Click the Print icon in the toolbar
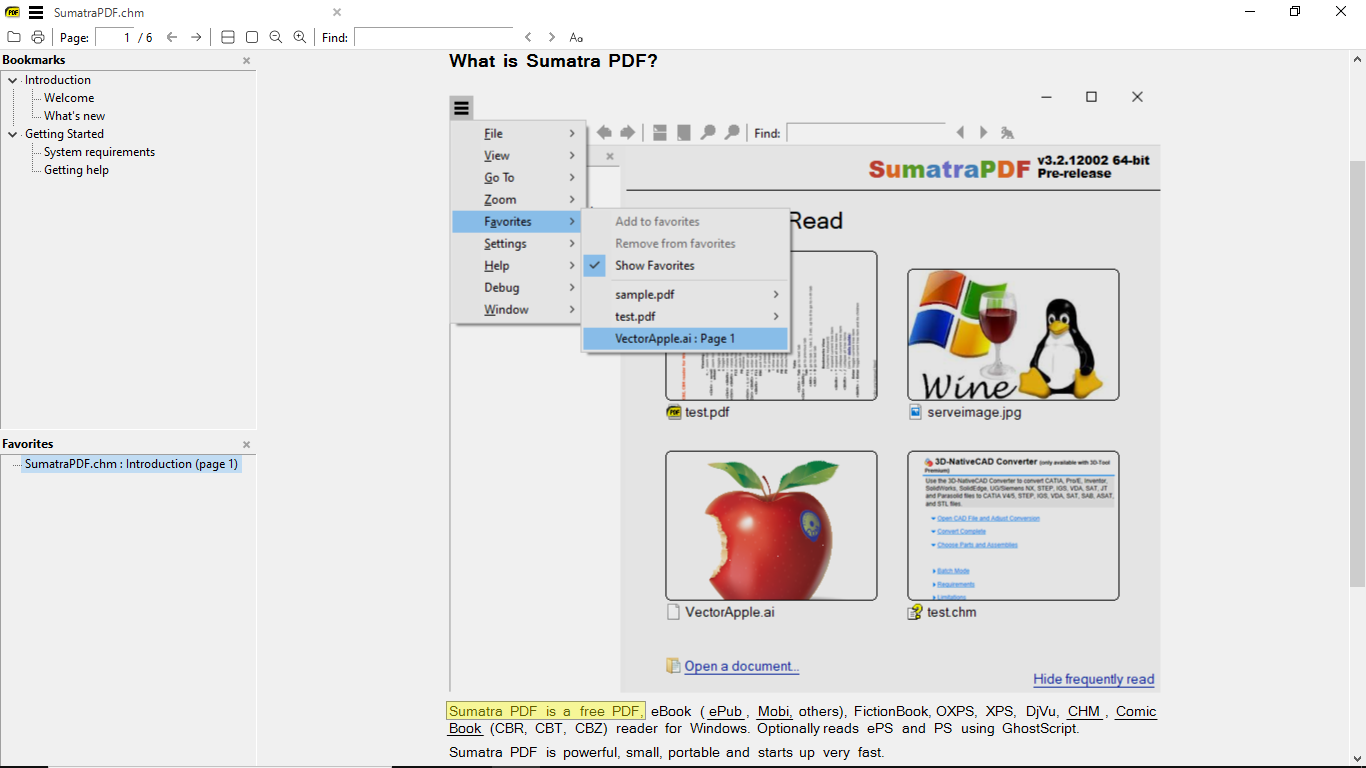Screen dimensions: 1366x768 (x=38, y=37)
